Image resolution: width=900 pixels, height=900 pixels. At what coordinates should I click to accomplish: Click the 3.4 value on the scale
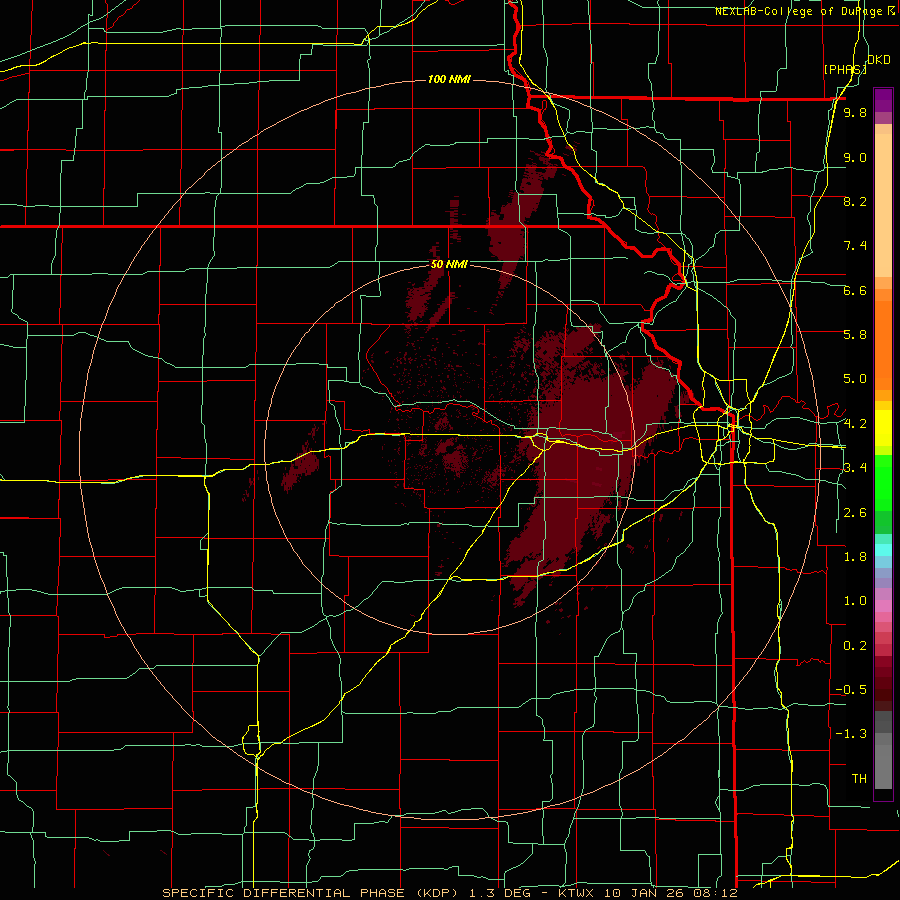855,468
